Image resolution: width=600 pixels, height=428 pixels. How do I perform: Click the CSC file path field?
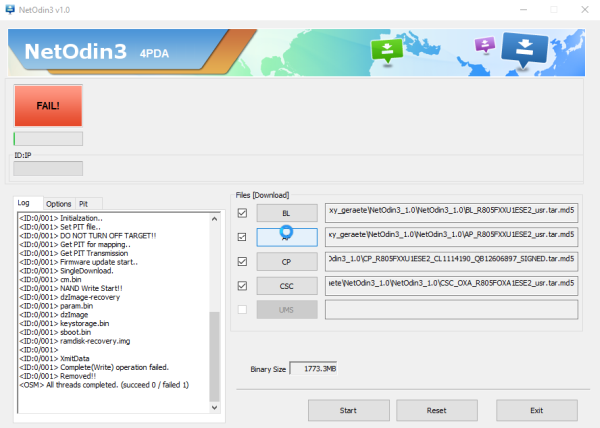coord(452,286)
